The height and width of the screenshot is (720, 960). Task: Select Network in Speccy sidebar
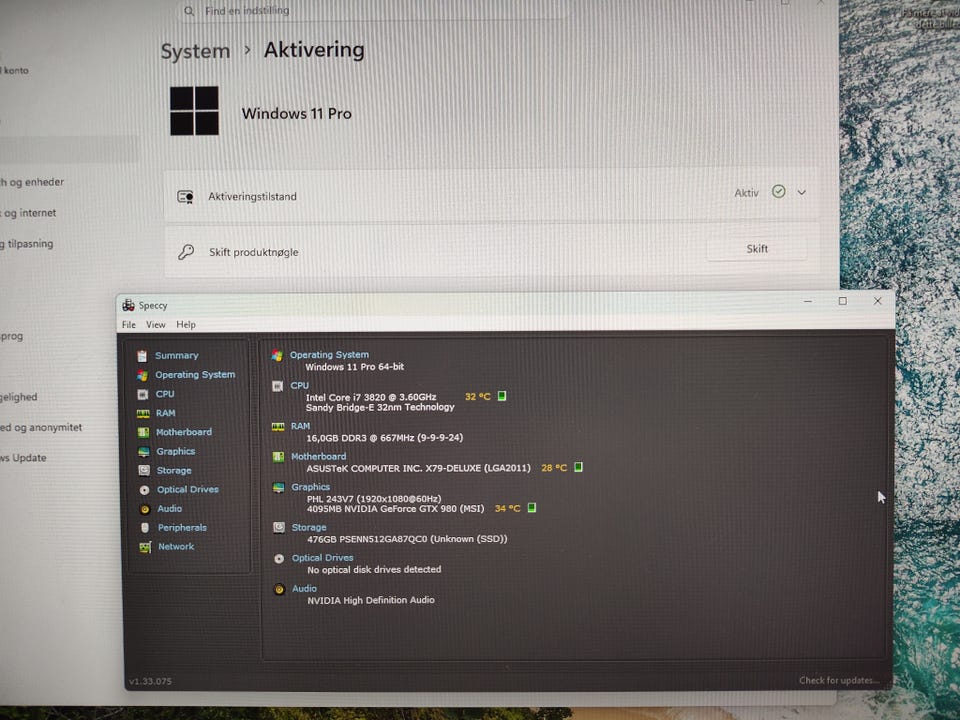pyautogui.click(x=176, y=546)
